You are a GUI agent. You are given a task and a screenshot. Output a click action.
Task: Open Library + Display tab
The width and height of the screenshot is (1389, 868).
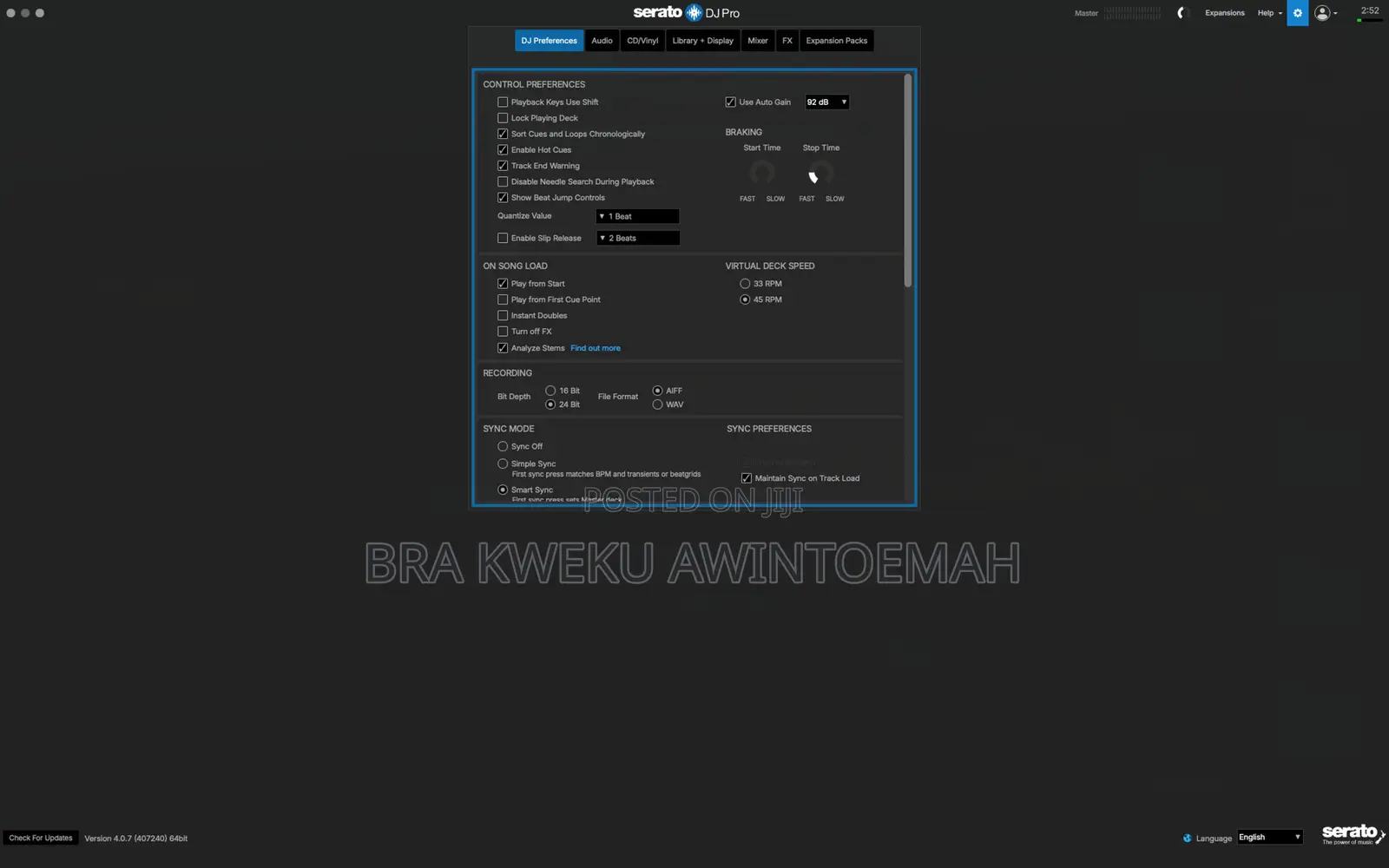coord(702,41)
